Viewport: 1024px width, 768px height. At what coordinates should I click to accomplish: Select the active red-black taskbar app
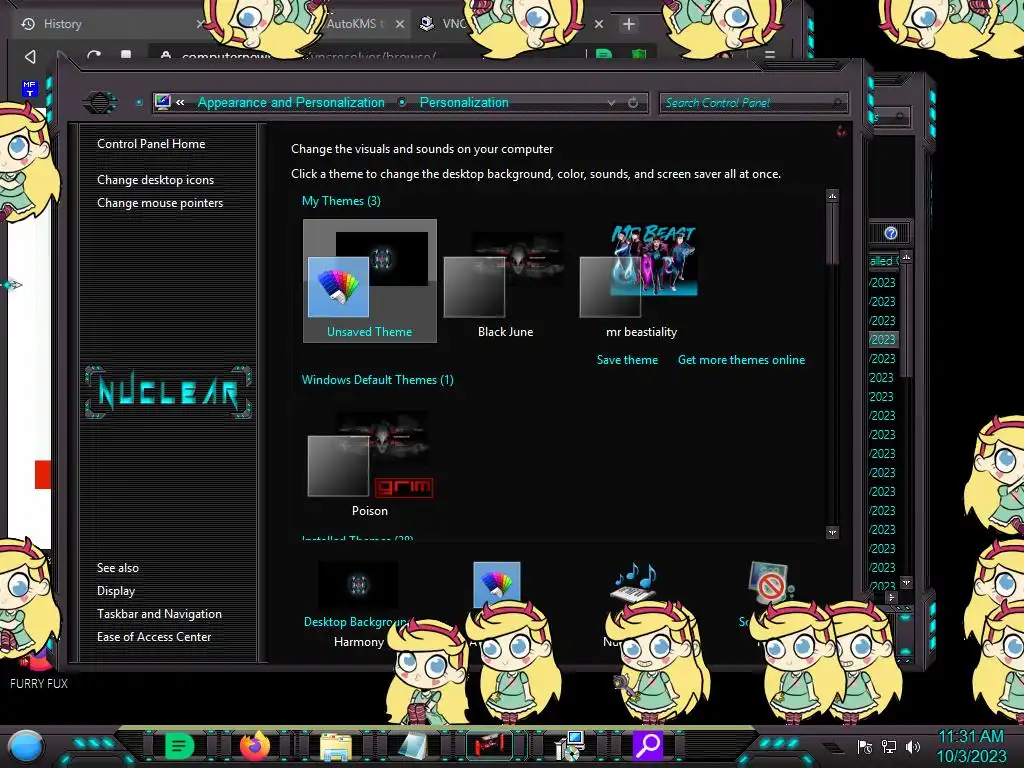pos(490,745)
